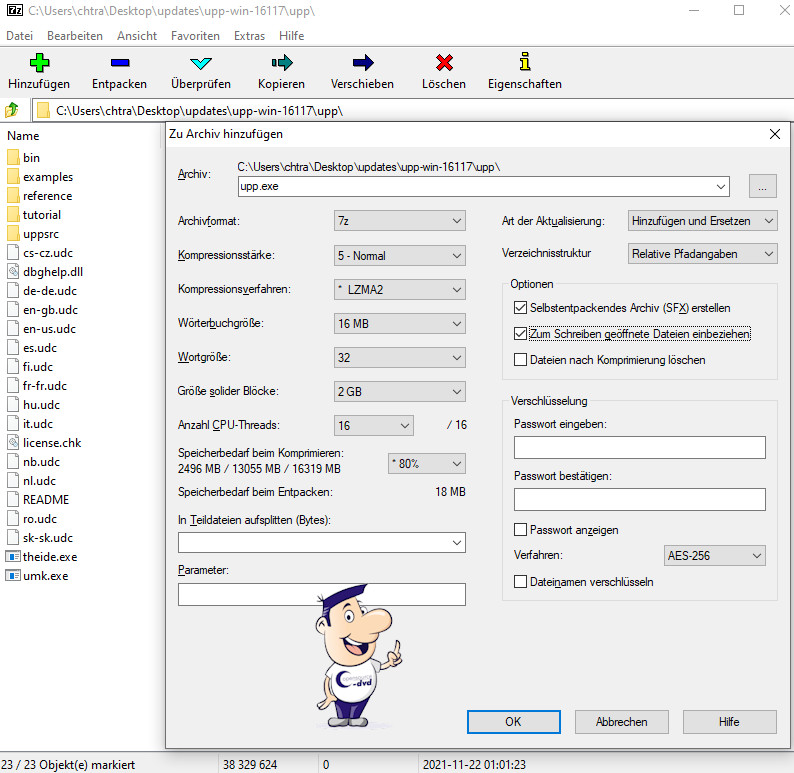This screenshot has width=794, height=773.
Task: Select the Überprüfen toolbar icon
Action: pyautogui.click(x=200, y=63)
